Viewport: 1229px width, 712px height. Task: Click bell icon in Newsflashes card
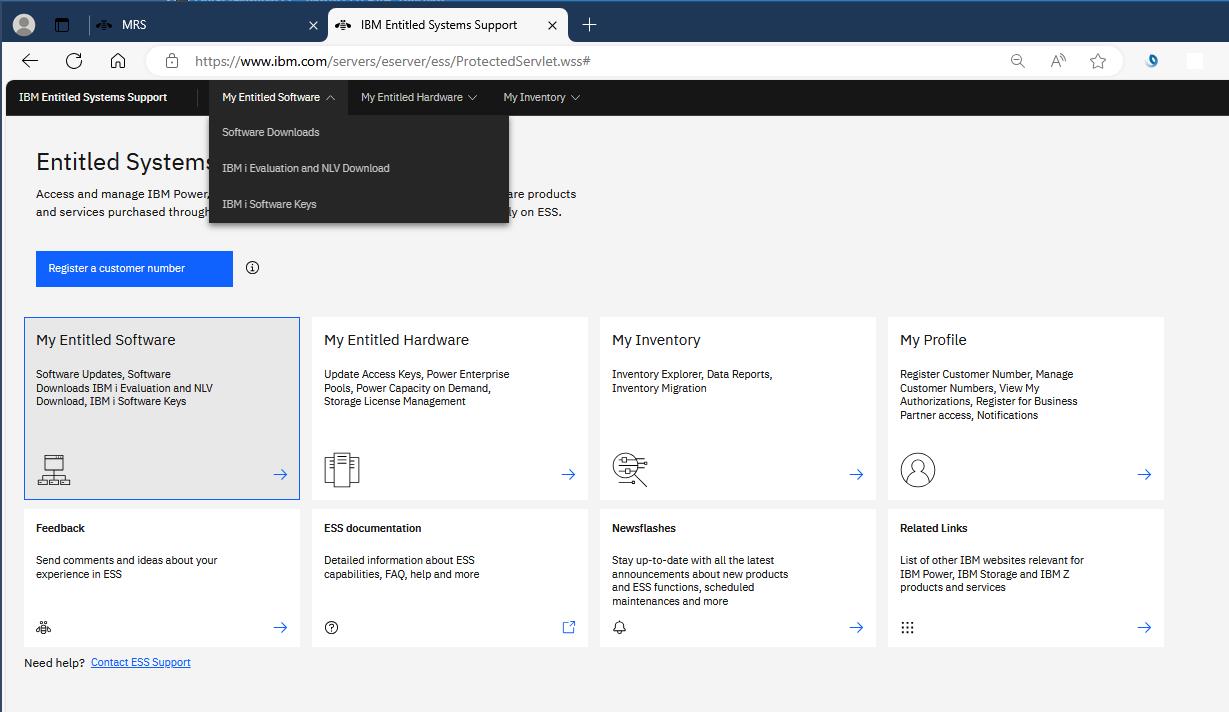[619, 628]
